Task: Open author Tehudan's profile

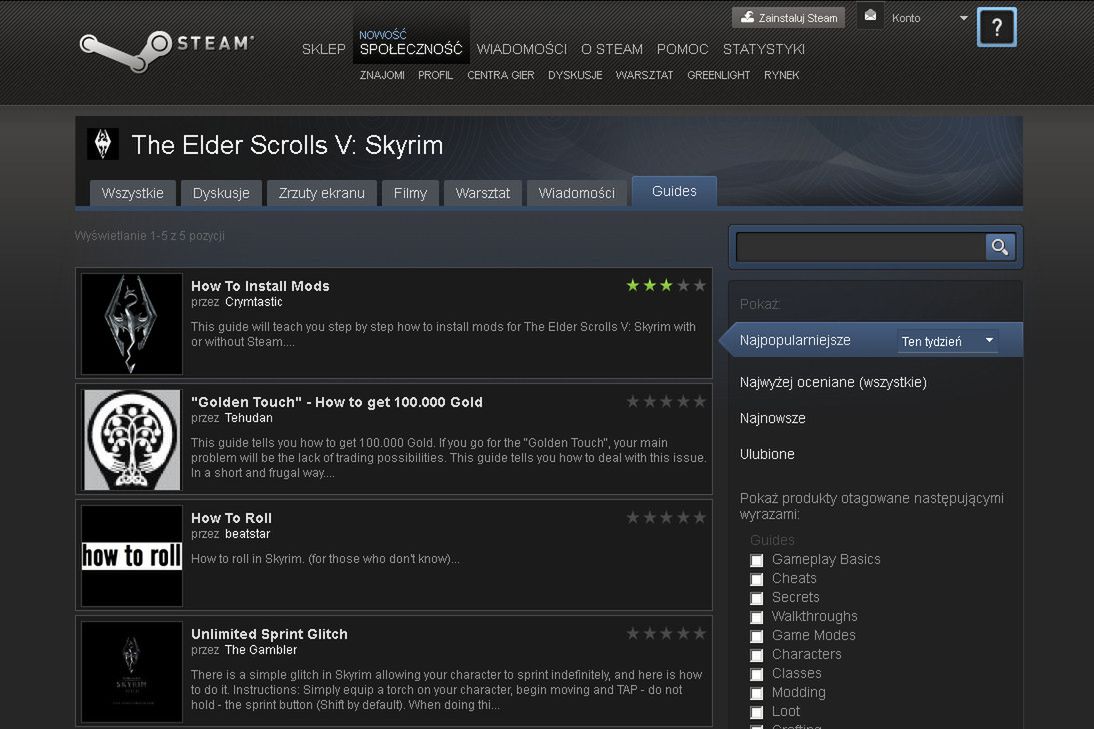Action: [248, 418]
